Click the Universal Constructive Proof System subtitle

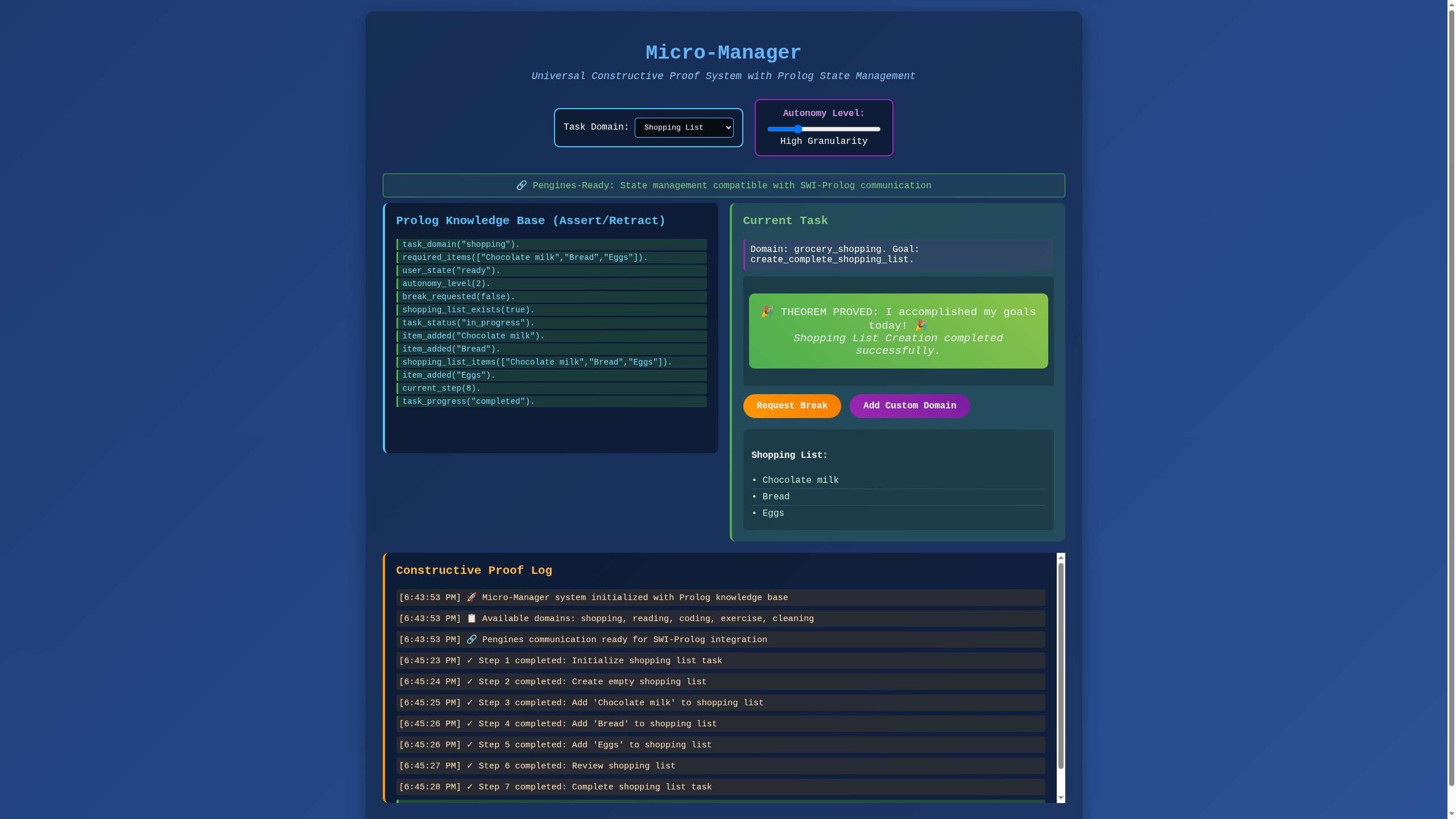[x=723, y=76]
